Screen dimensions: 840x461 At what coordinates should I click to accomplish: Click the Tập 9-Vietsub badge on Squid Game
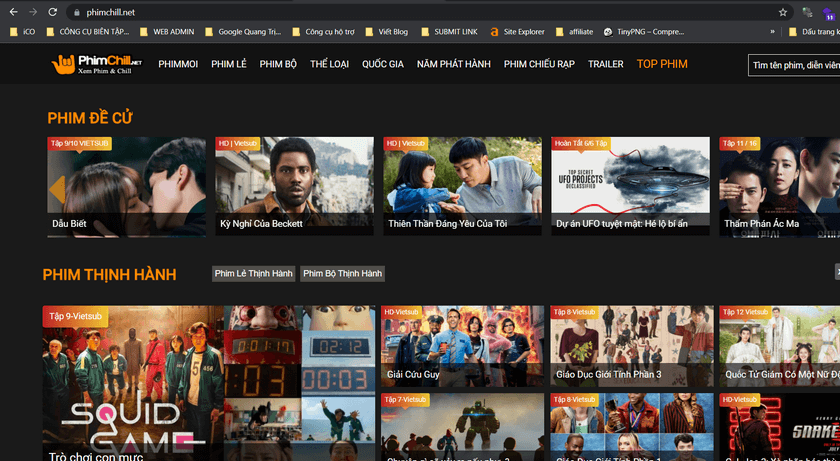[75, 316]
